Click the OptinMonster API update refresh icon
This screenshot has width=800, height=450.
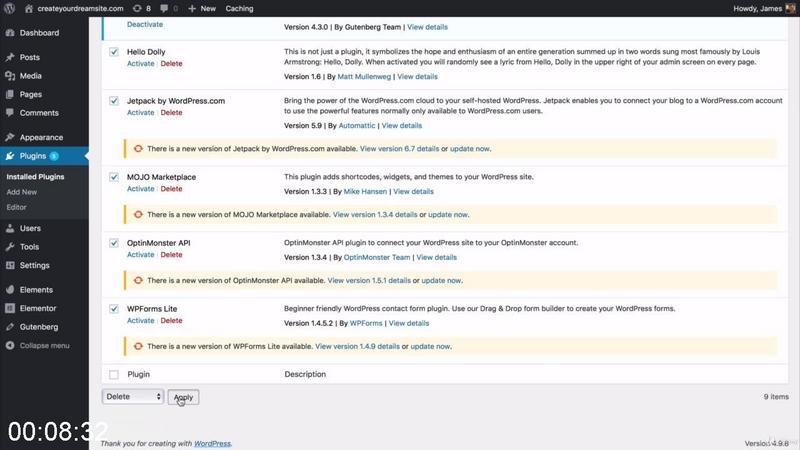click(138, 281)
